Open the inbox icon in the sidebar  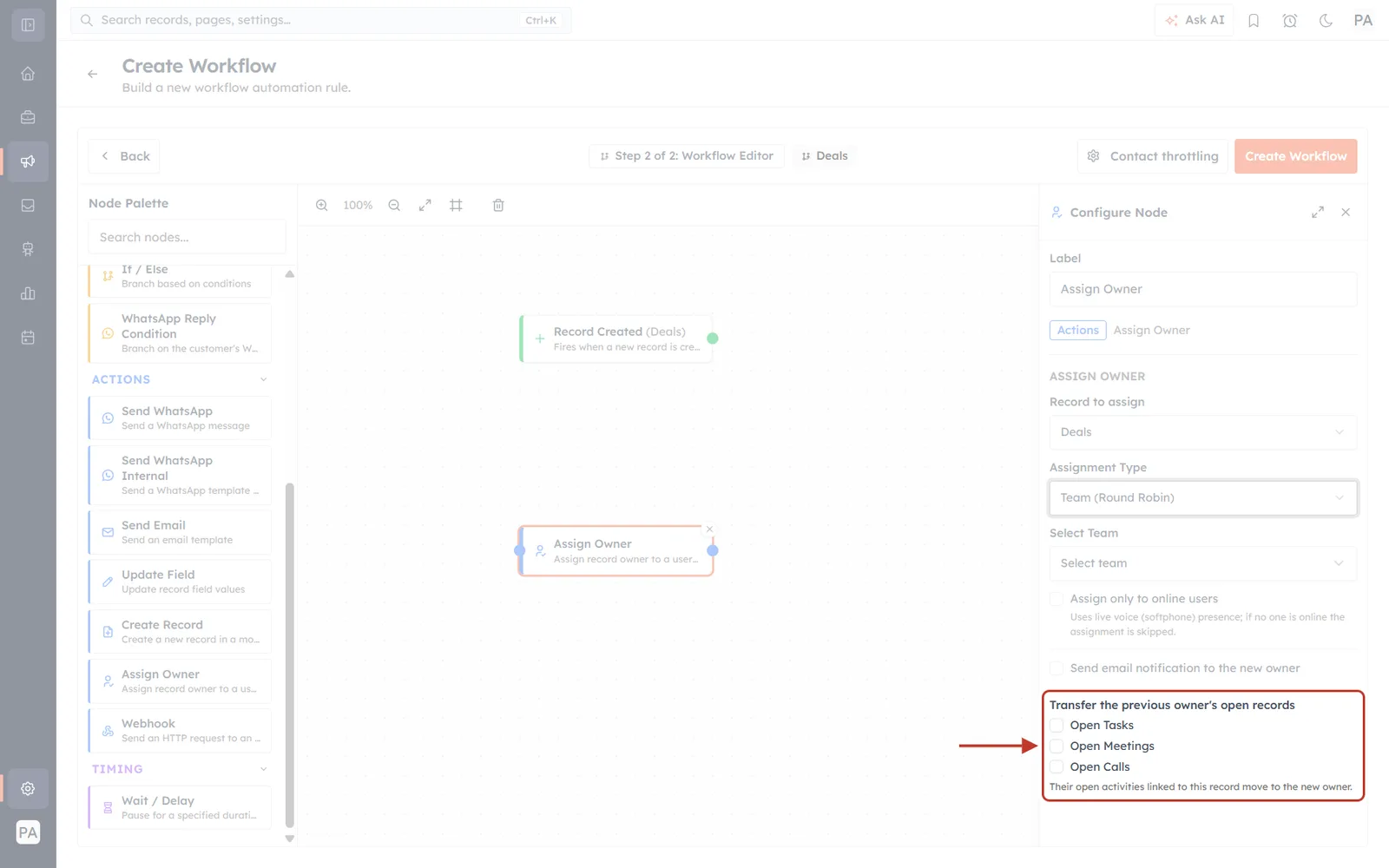[28, 206]
